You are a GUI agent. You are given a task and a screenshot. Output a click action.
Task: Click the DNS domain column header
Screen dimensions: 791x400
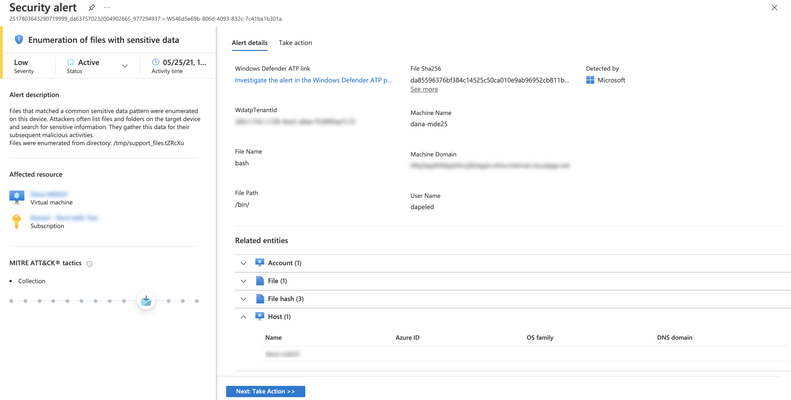[674, 337]
